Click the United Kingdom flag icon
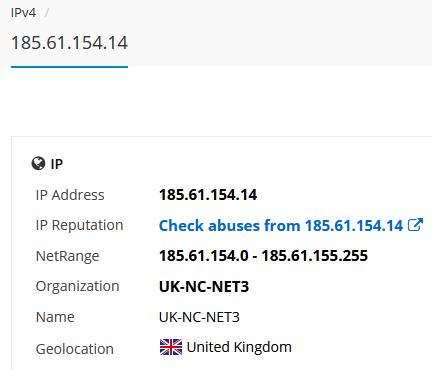 pos(171,347)
